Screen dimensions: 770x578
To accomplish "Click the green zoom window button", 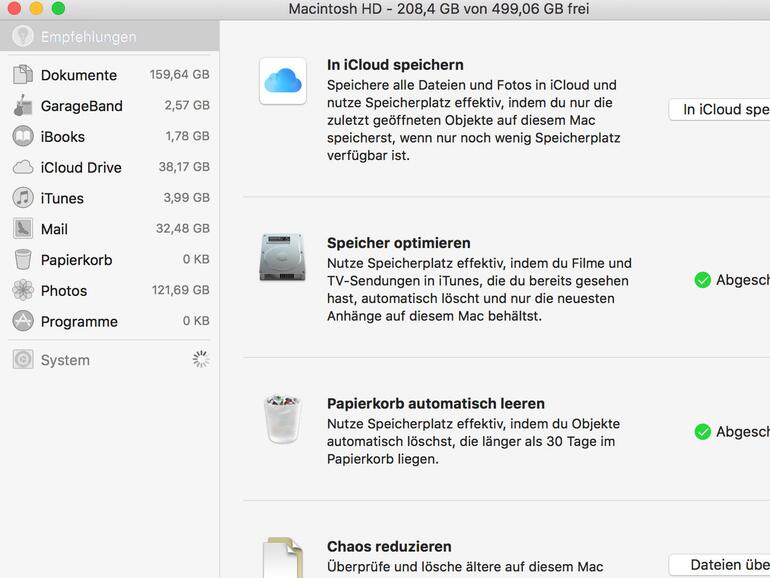I will tap(58, 8).
